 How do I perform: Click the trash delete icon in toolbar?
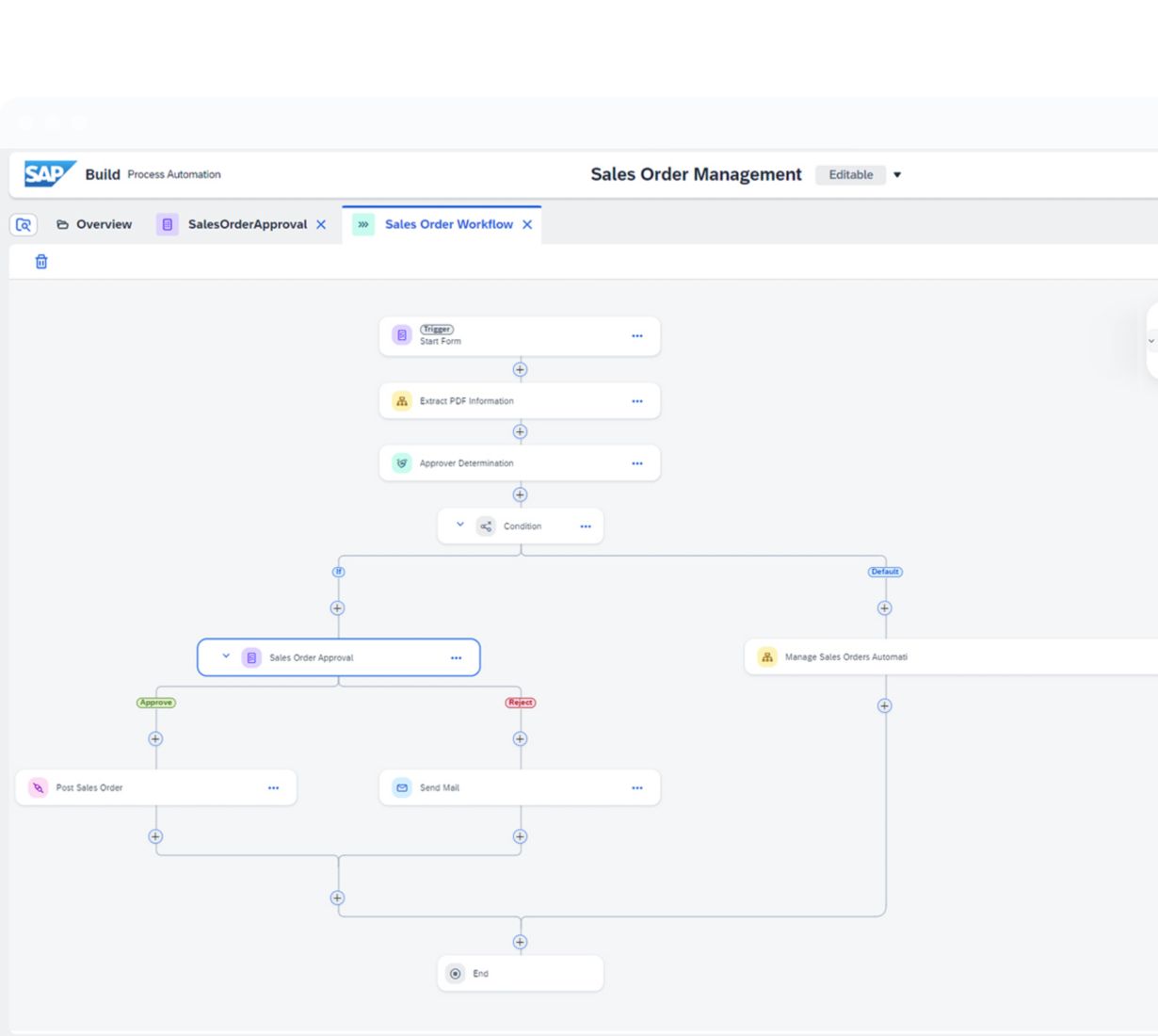click(41, 262)
